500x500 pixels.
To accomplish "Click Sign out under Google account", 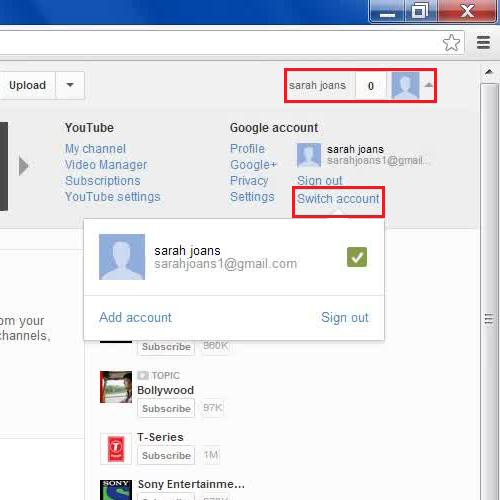I will pyautogui.click(x=320, y=181).
